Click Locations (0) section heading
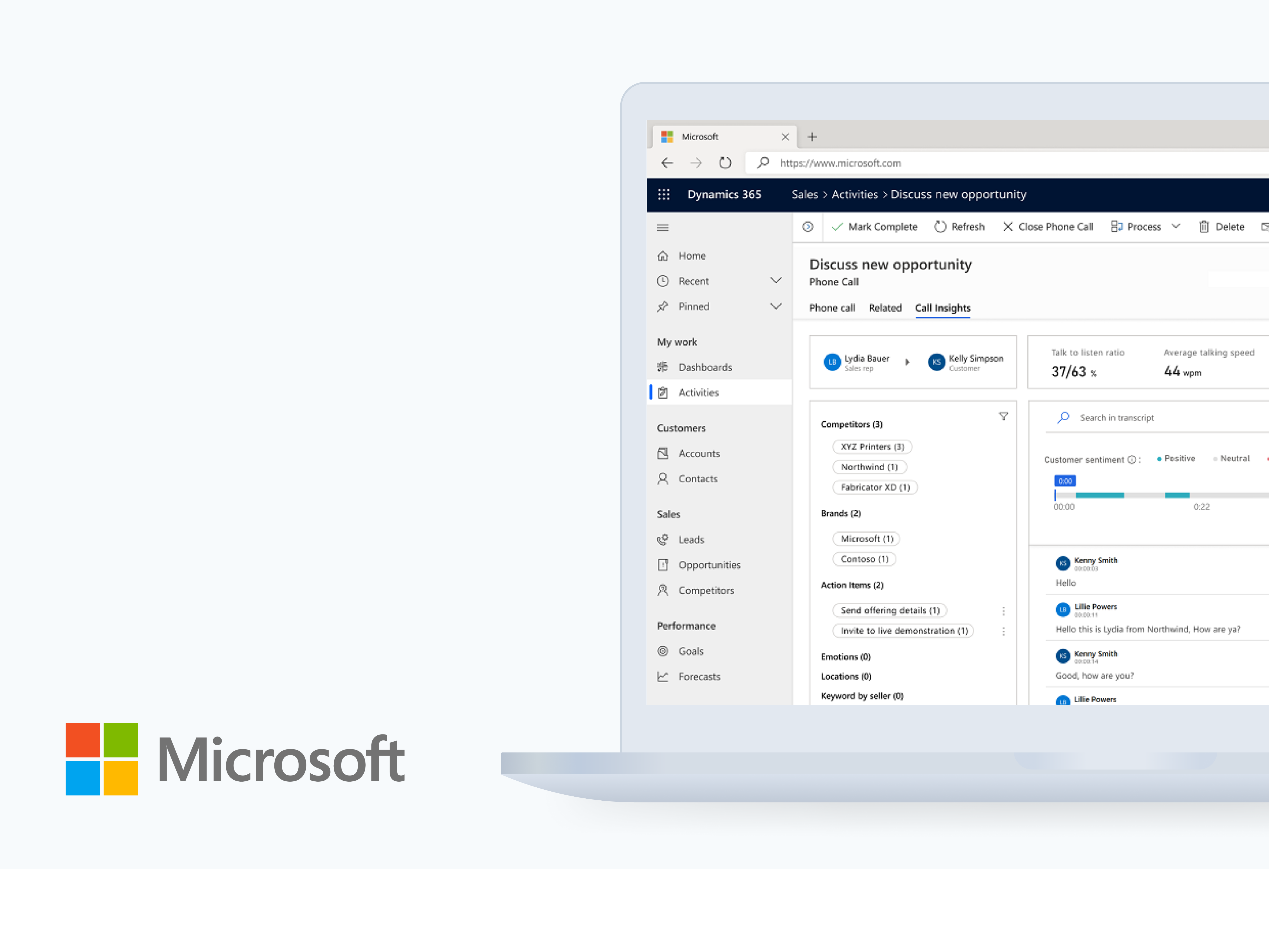Screen dimensions: 1269x952 pos(846,677)
